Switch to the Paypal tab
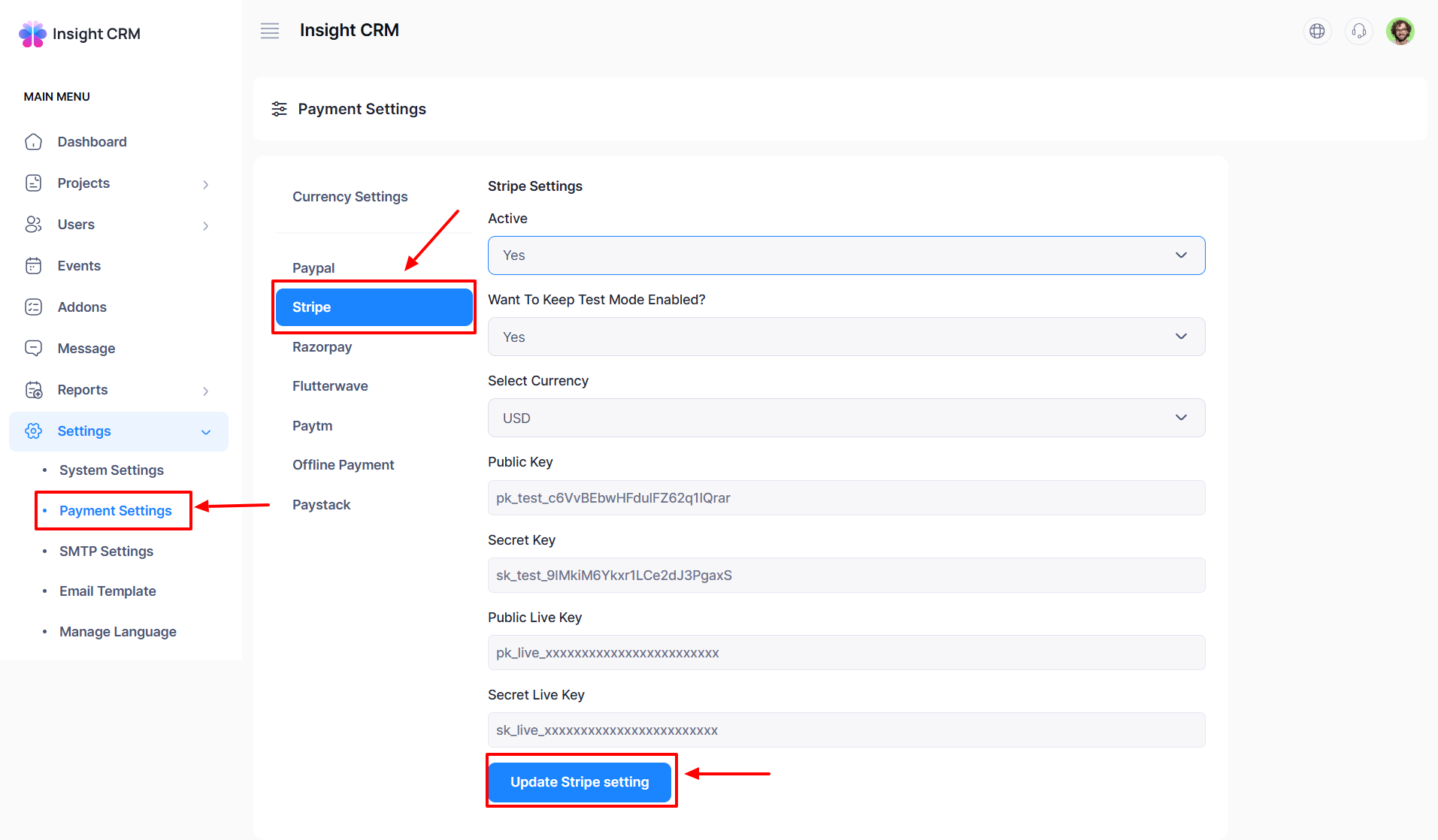Viewport: 1438px width, 840px height. (313, 268)
